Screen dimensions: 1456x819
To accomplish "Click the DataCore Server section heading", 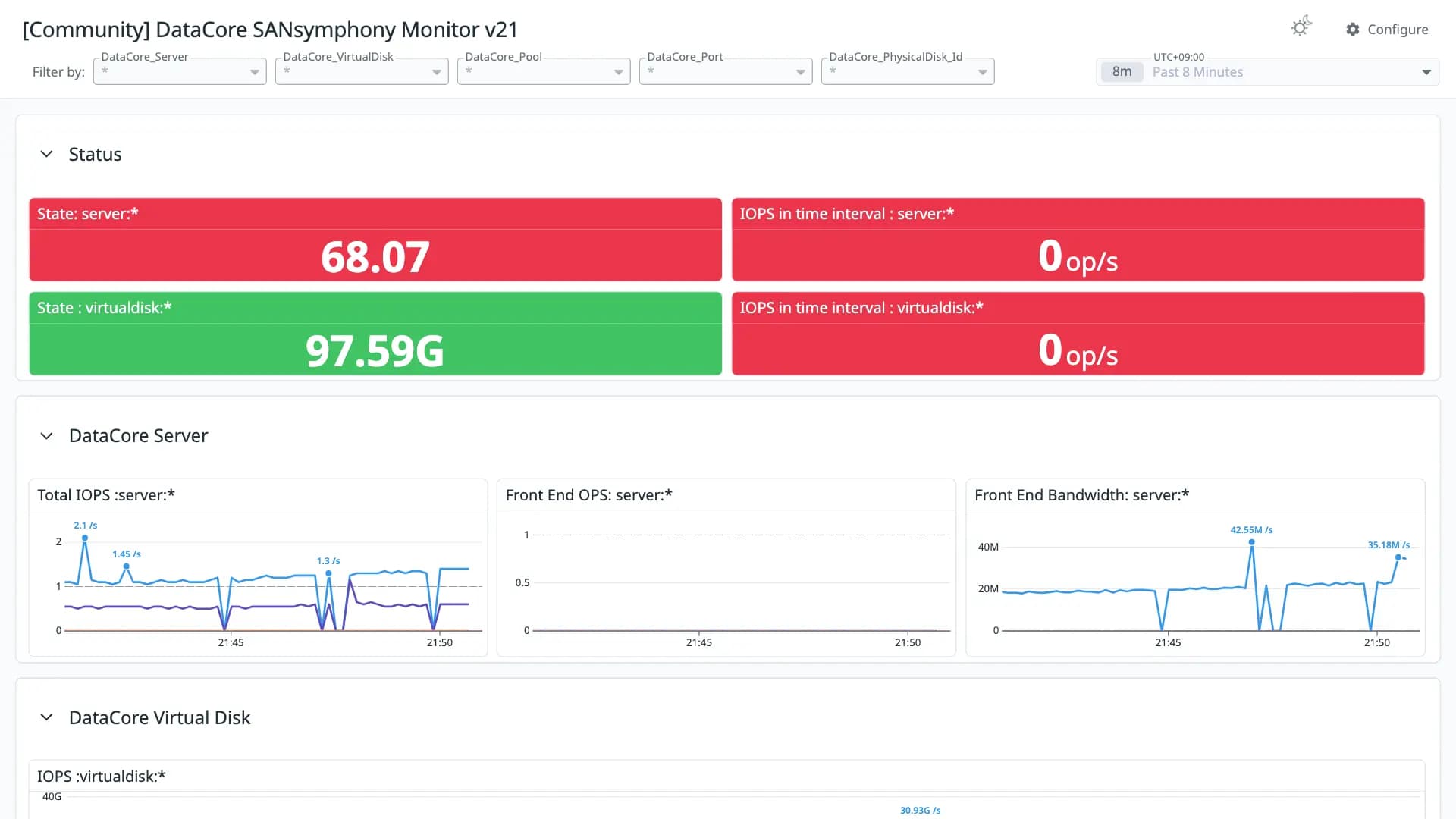I will [x=138, y=436].
